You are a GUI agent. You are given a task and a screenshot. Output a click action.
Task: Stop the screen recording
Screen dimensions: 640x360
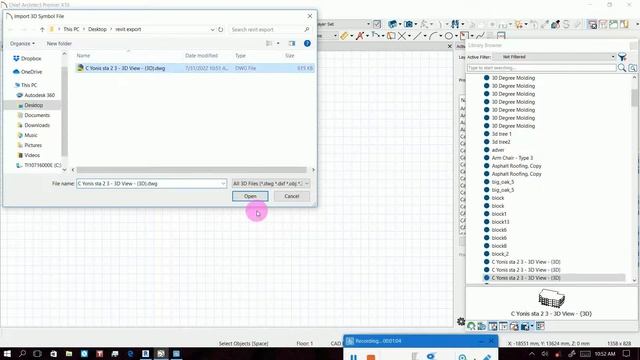371,357
